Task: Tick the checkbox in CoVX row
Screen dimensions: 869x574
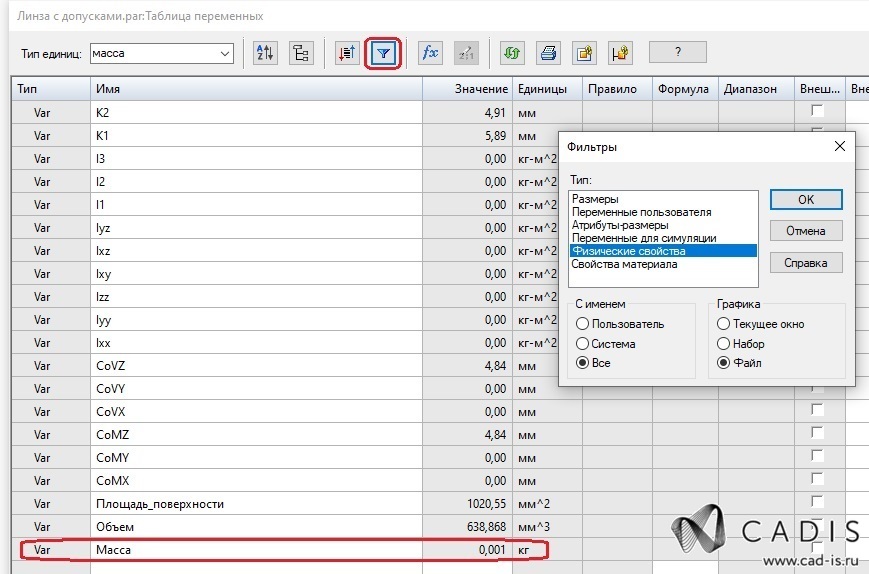Action: (817, 409)
